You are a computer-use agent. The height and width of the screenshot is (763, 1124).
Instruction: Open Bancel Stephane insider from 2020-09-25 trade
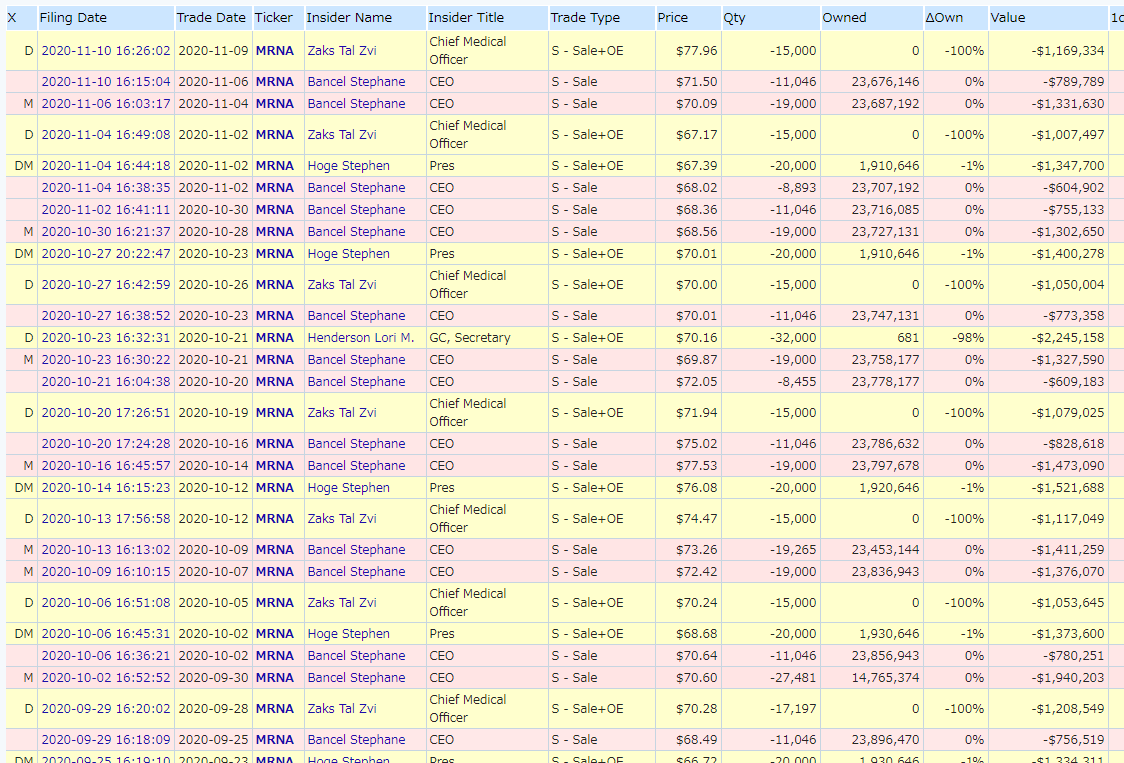(x=356, y=739)
